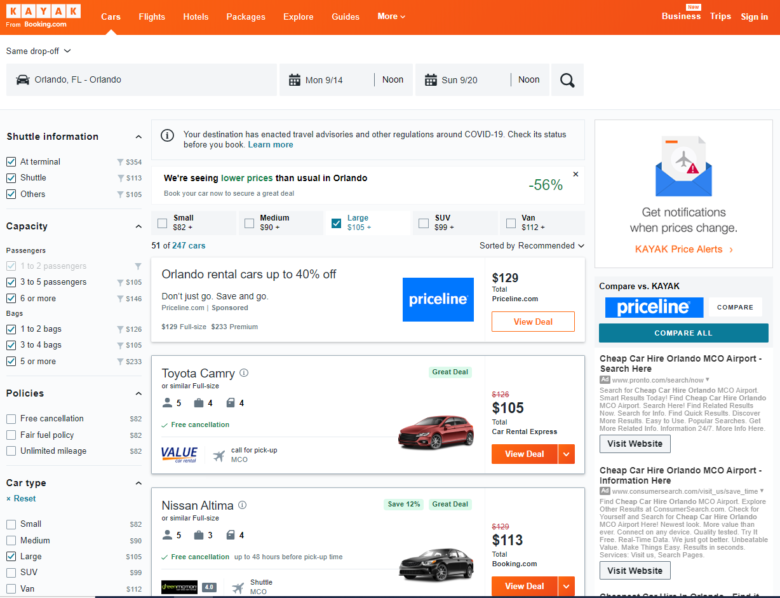Viewport: 780px width, 598px height.
Task: Click filter icon for 1 to 2 bags
Action: (120, 329)
